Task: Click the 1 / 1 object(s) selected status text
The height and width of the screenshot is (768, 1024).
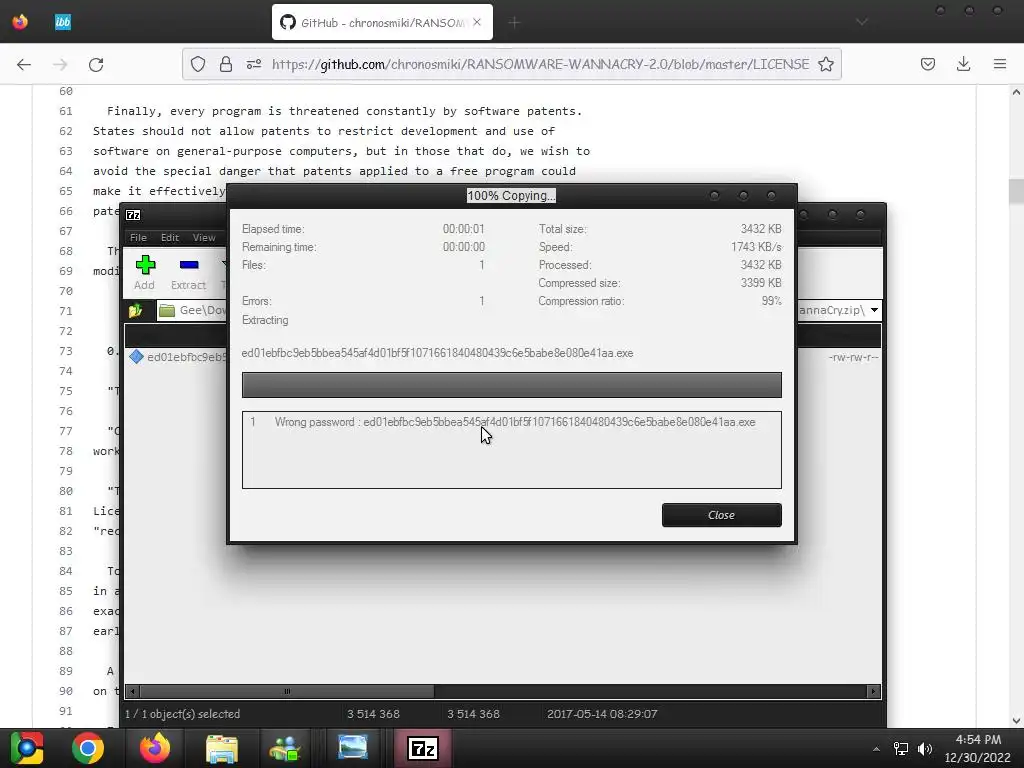Action: 183,714
